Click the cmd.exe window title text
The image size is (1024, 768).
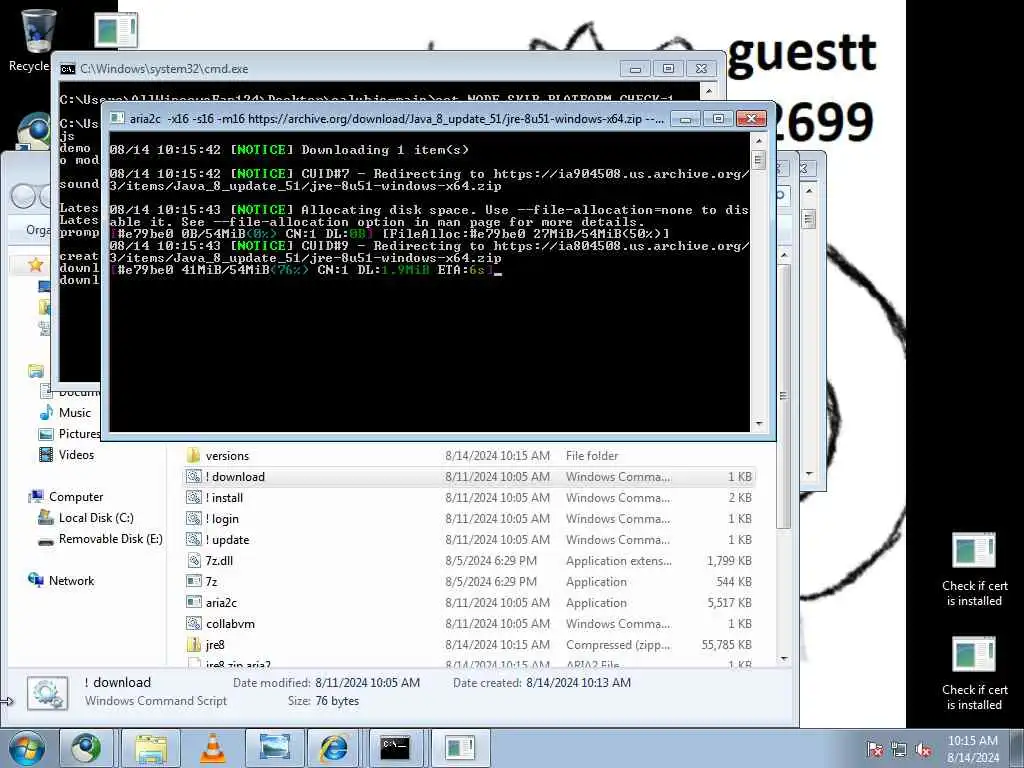164,69
